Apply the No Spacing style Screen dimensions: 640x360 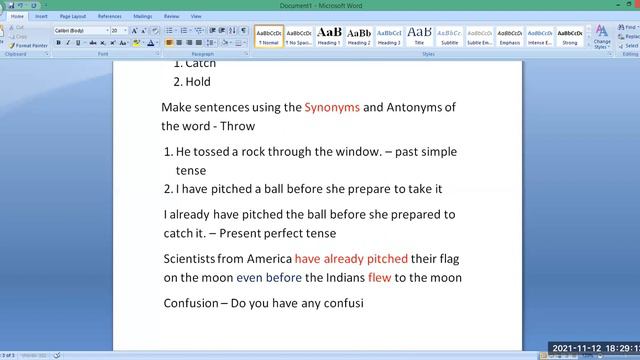click(x=299, y=36)
